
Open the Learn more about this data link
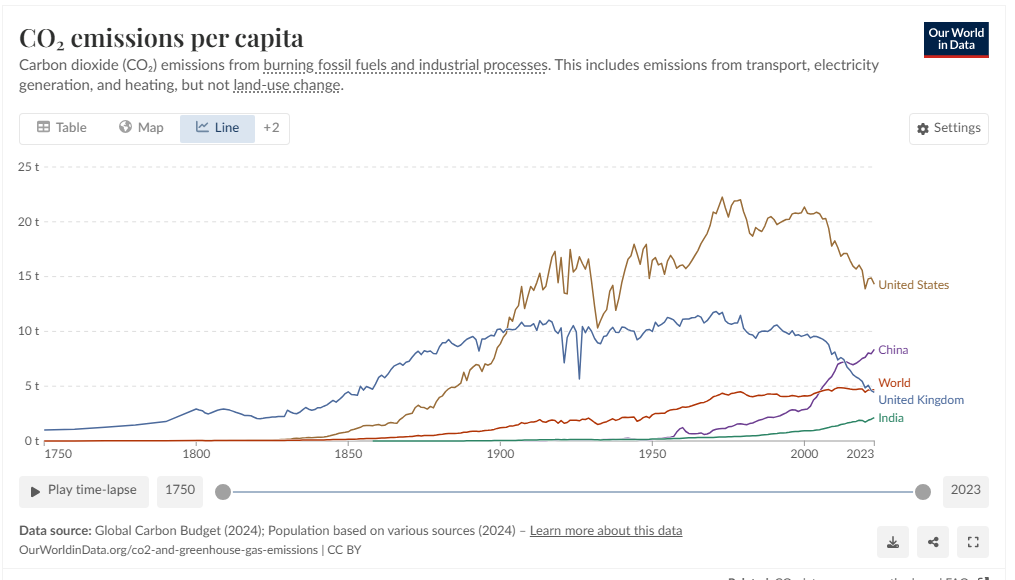click(x=606, y=530)
